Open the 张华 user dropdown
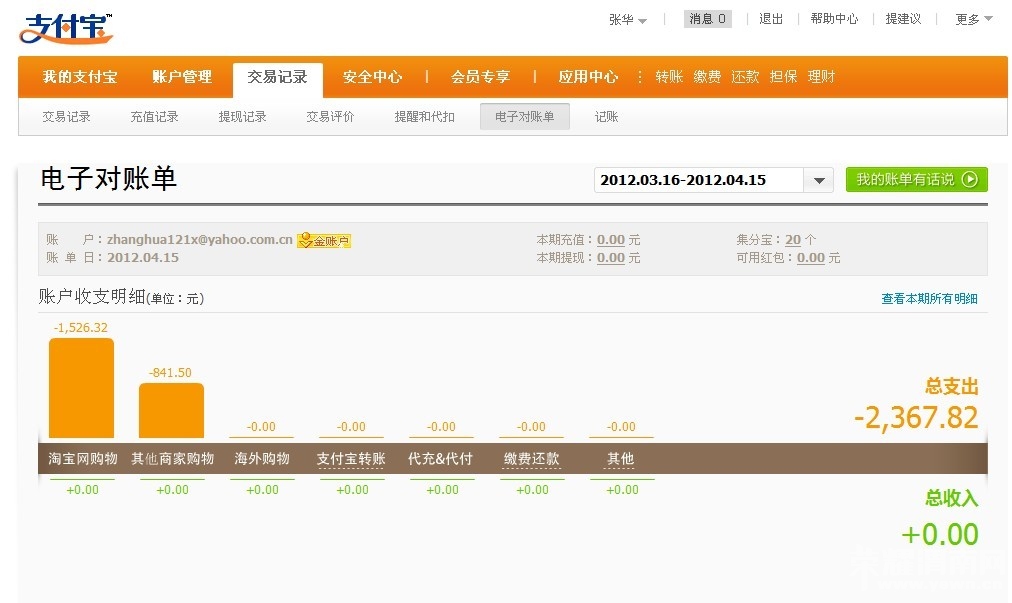Screen dimensions: 1012x603 627,19
